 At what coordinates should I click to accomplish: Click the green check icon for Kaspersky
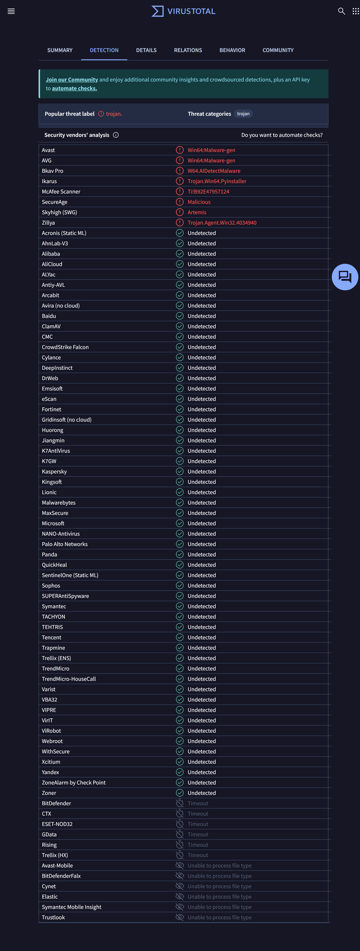[x=179, y=471]
